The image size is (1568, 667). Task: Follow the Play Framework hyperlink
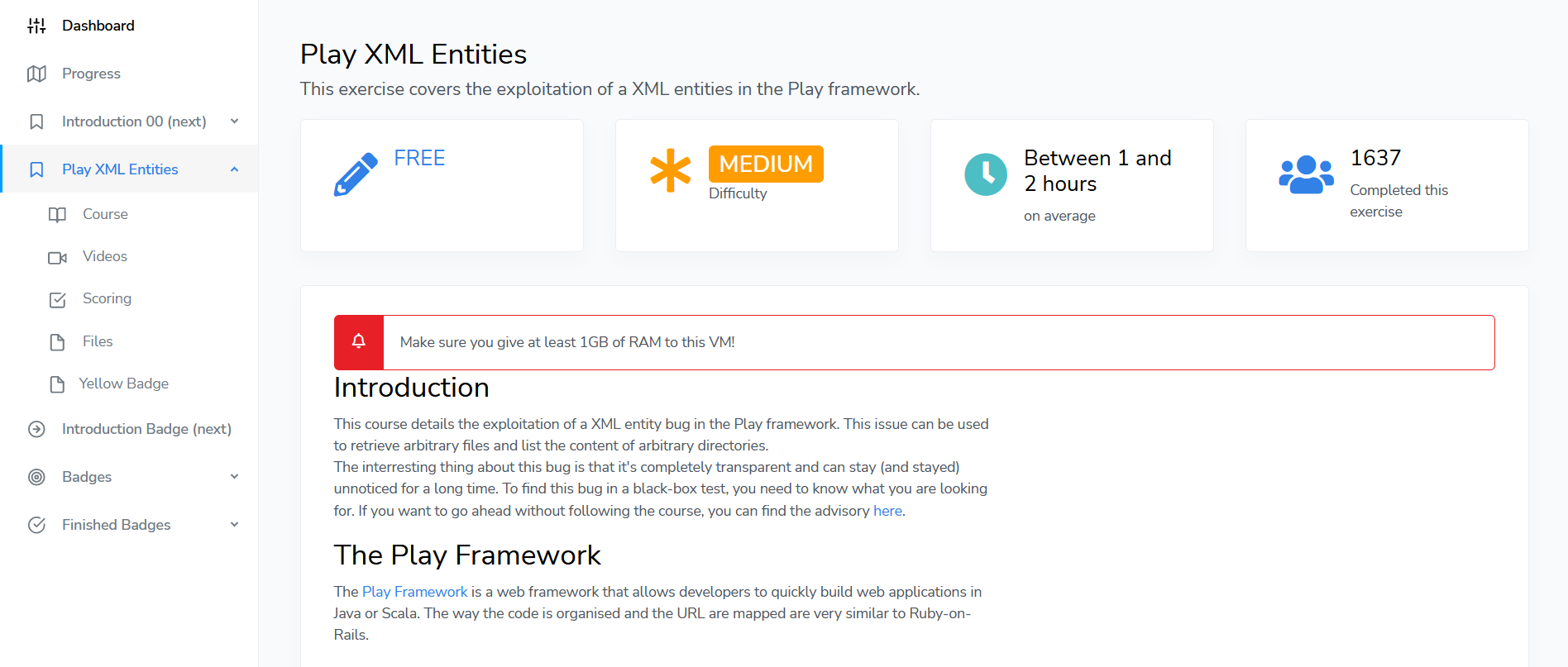(x=414, y=592)
